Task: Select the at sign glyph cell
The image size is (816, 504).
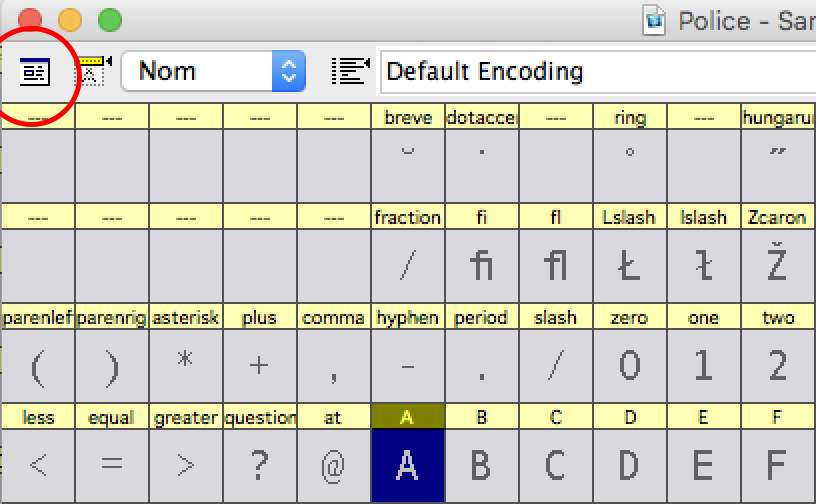Action: pos(333,466)
